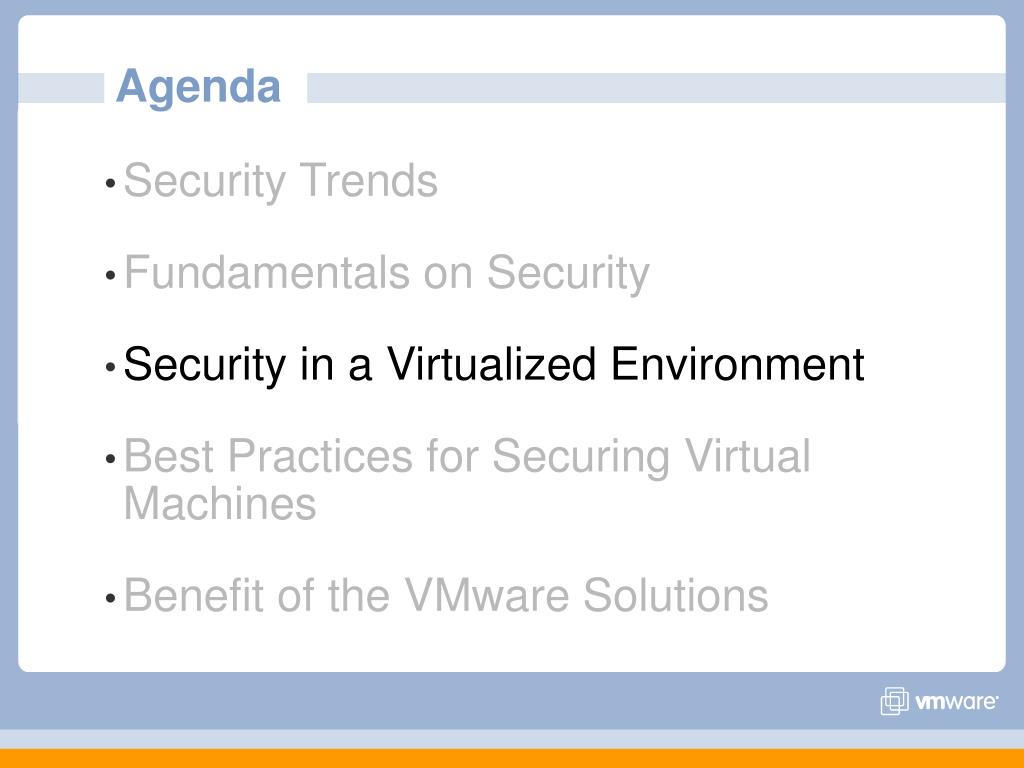Click the orange bar at the slide bottom
Viewport: 1024px width, 768px height.
(x=512, y=758)
